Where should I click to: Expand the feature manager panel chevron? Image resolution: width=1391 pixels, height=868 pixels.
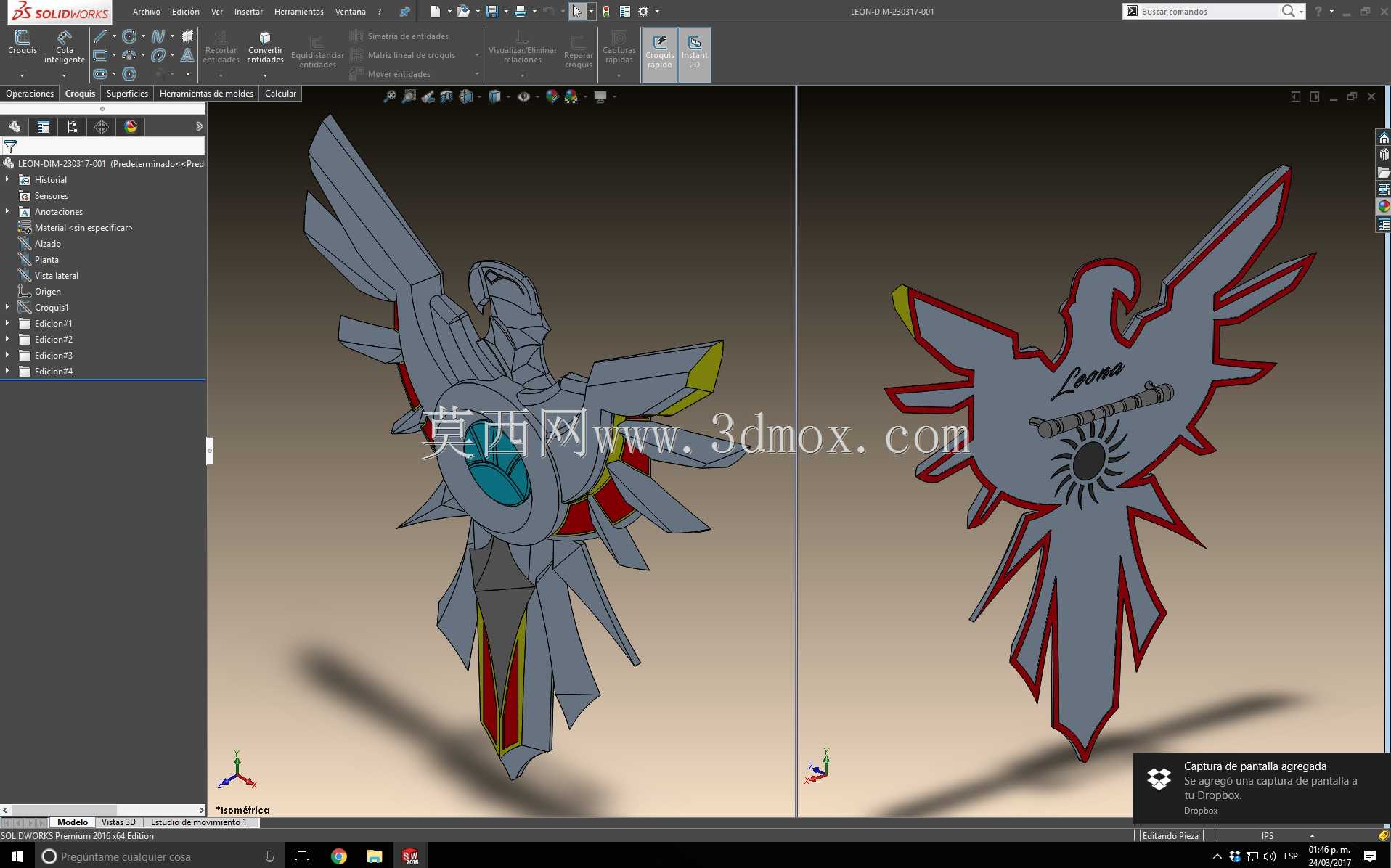coord(199,127)
